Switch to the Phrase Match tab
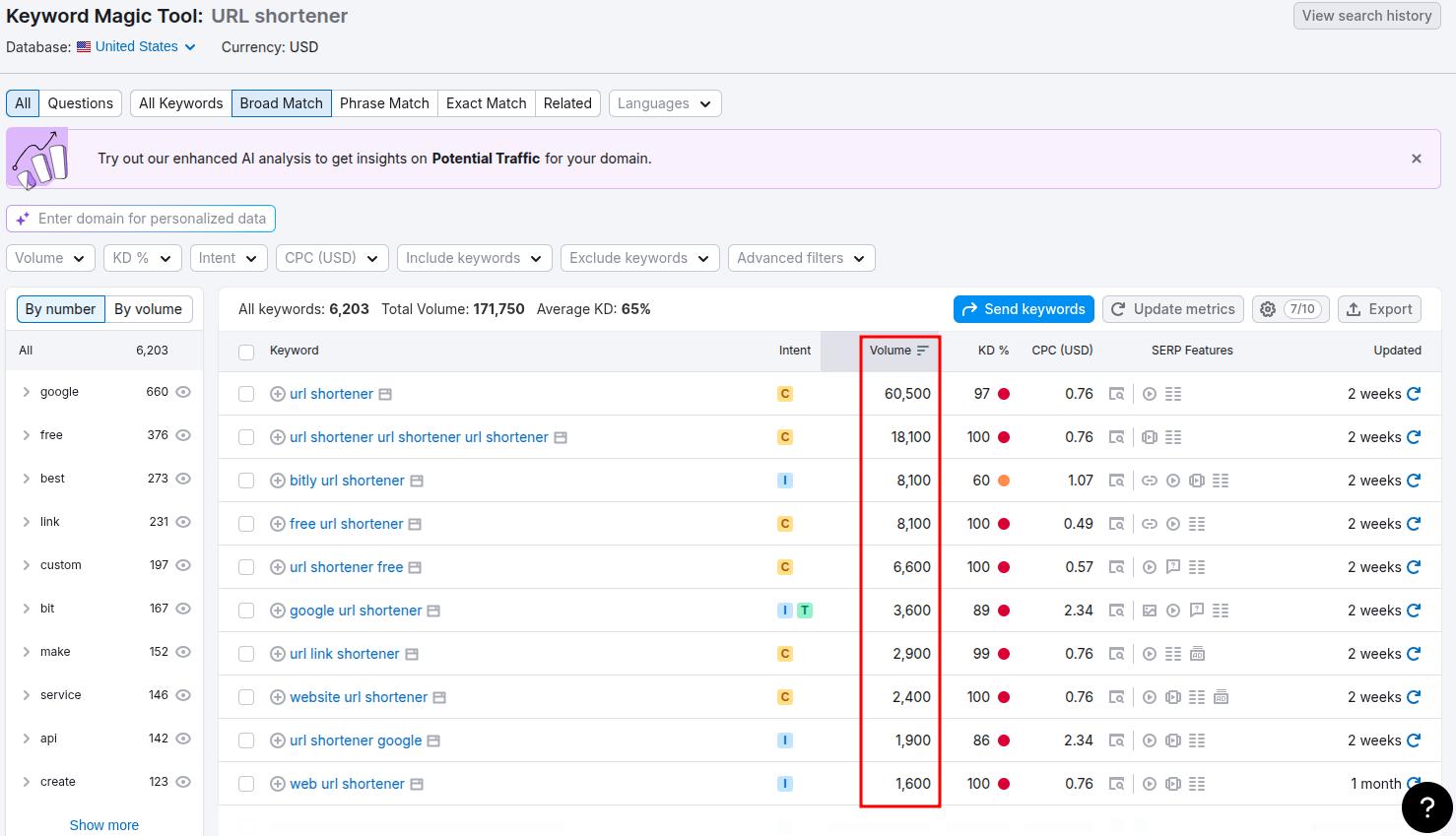Viewport: 1456px width, 836px height. [384, 102]
